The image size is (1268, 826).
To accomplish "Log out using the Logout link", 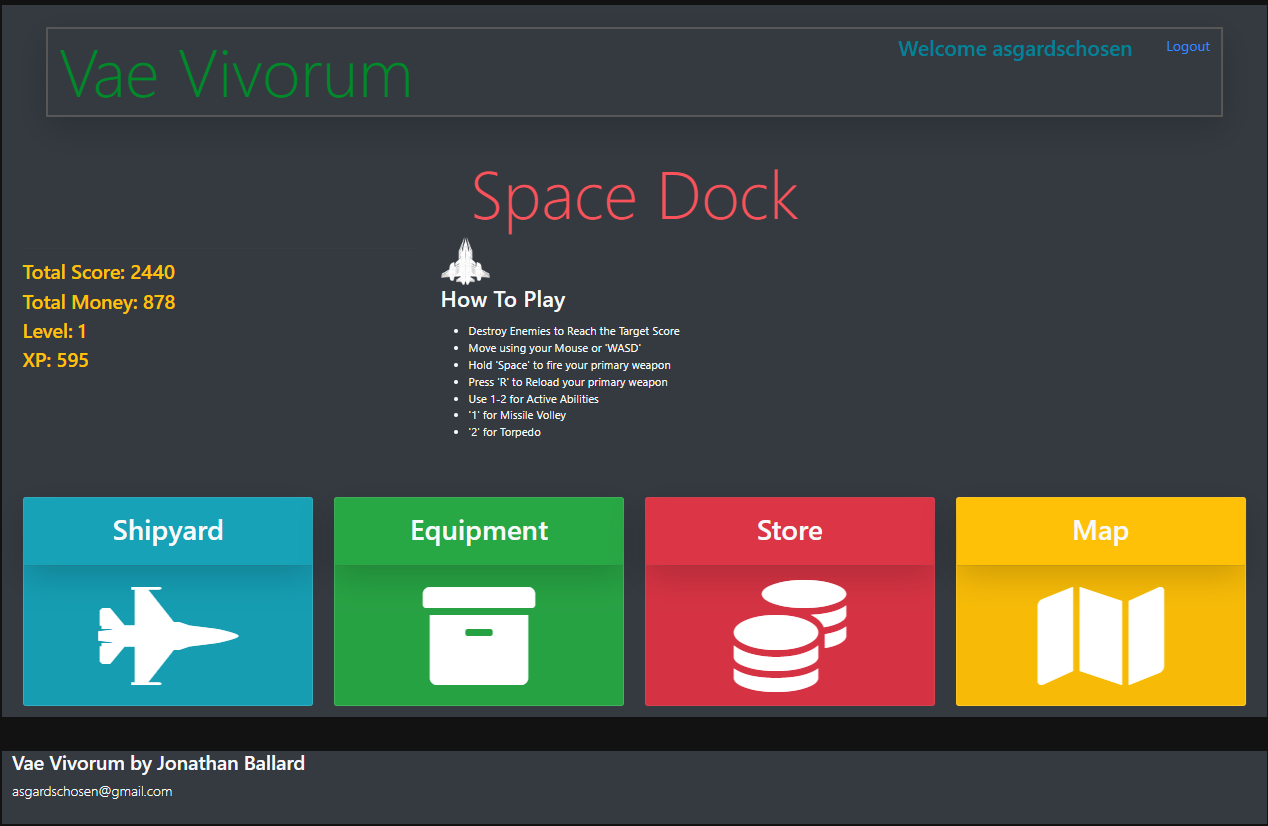I will pos(1188,47).
